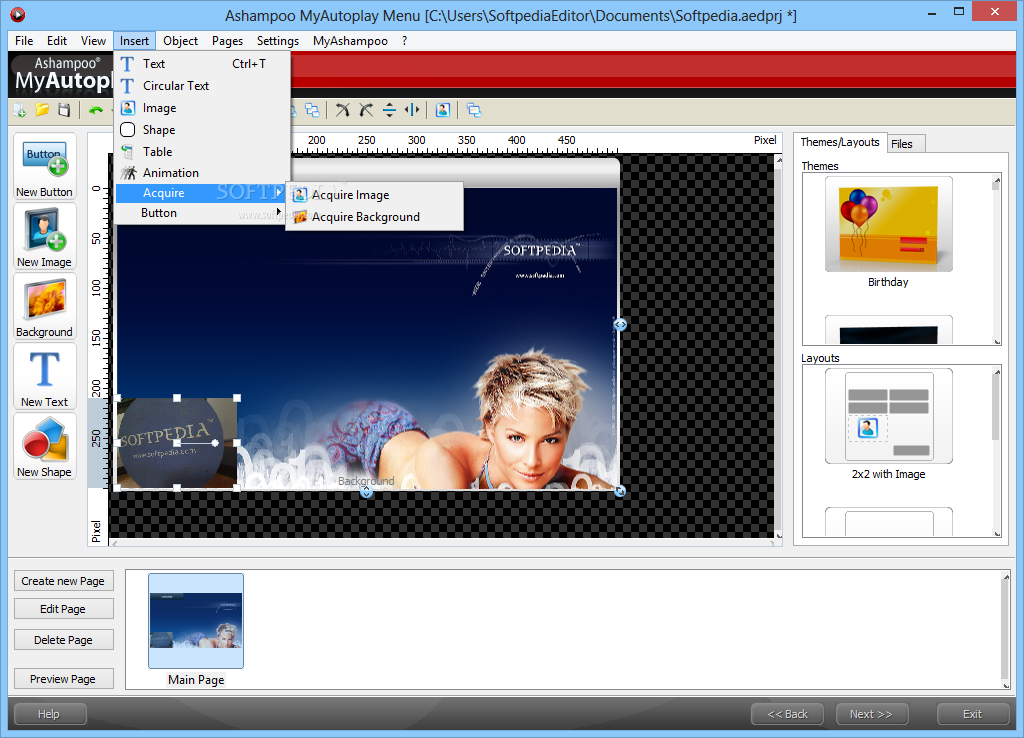Click the background bottom-center resize handle

click(x=366, y=492)
